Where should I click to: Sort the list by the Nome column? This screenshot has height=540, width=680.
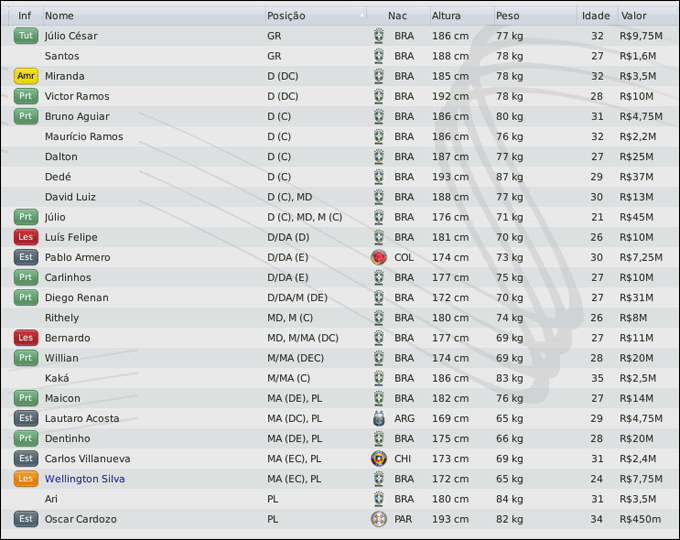pos(60,16)
